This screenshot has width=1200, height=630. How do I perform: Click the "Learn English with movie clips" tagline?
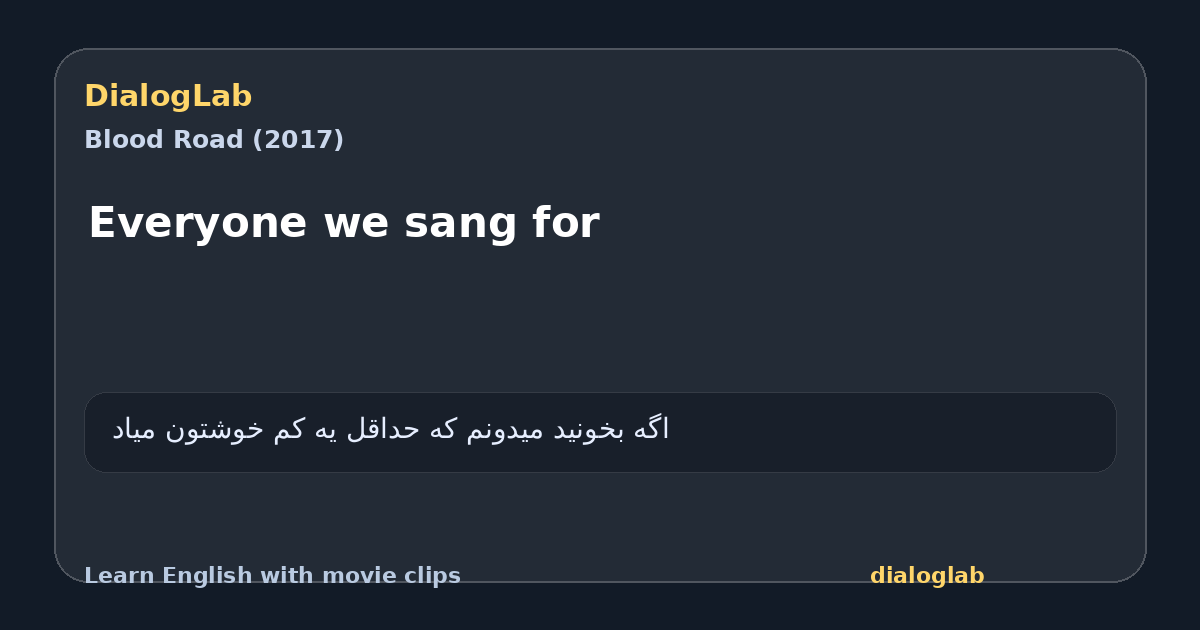(272, 576)
